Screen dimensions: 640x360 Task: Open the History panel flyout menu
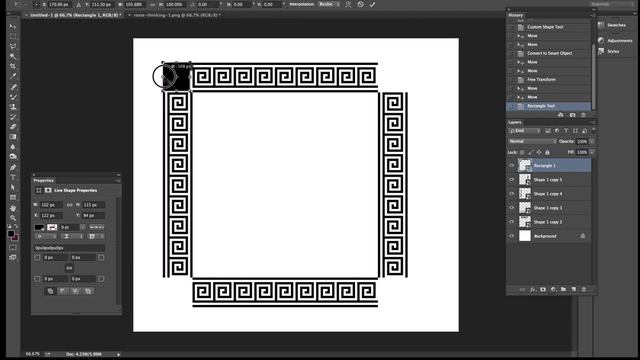pyautogui.click(x=592, y=15)
